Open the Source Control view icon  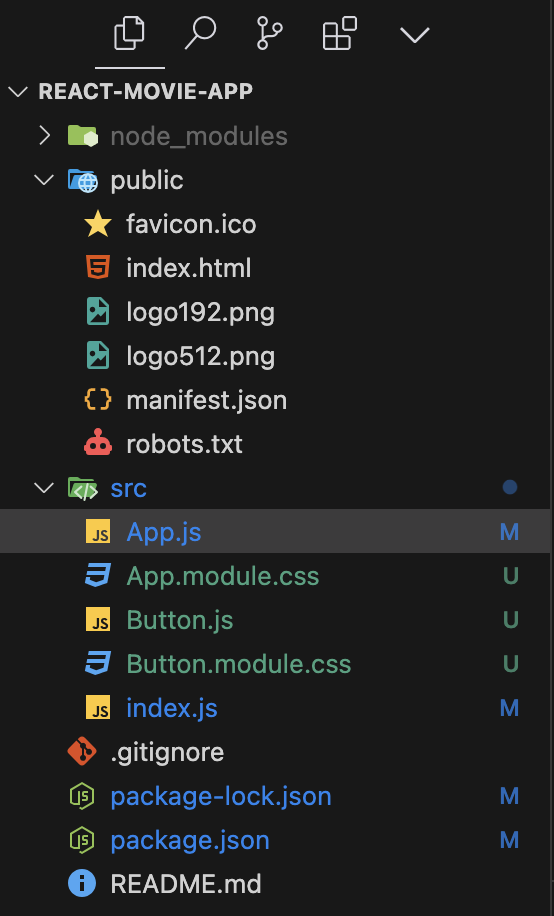[269, 33]
